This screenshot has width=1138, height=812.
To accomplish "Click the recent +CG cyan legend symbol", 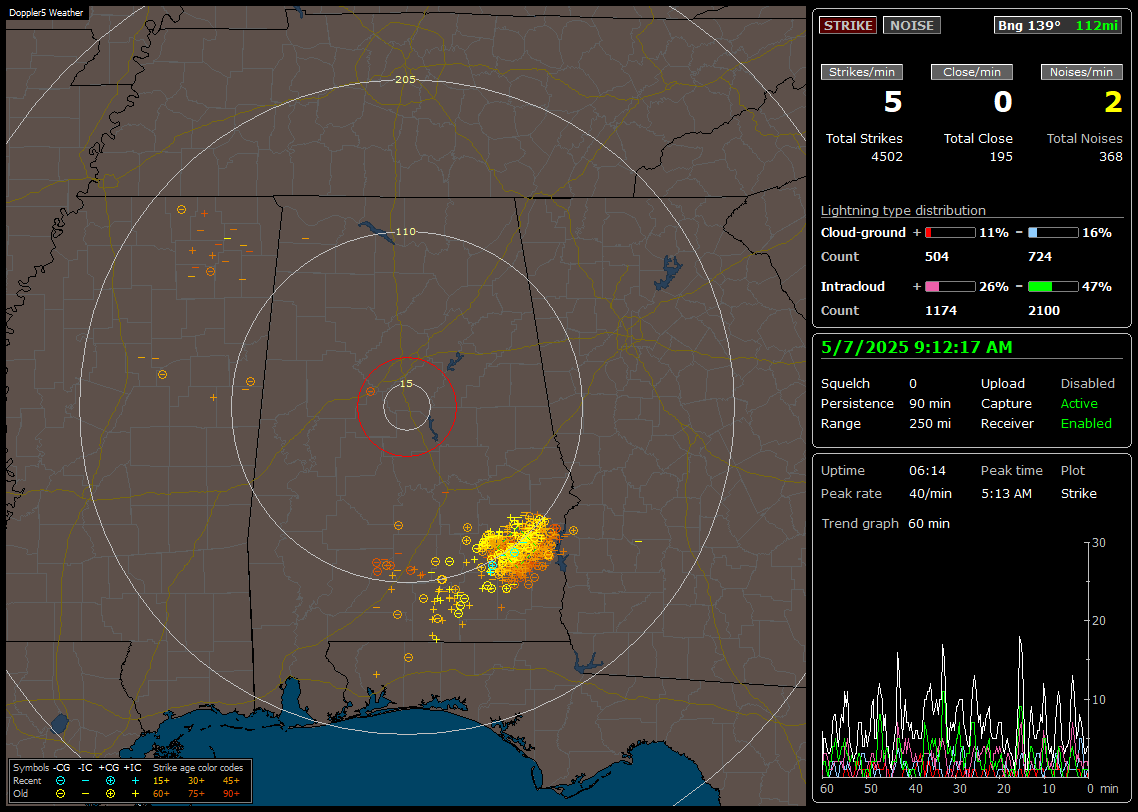I will (x=110, y=781).
